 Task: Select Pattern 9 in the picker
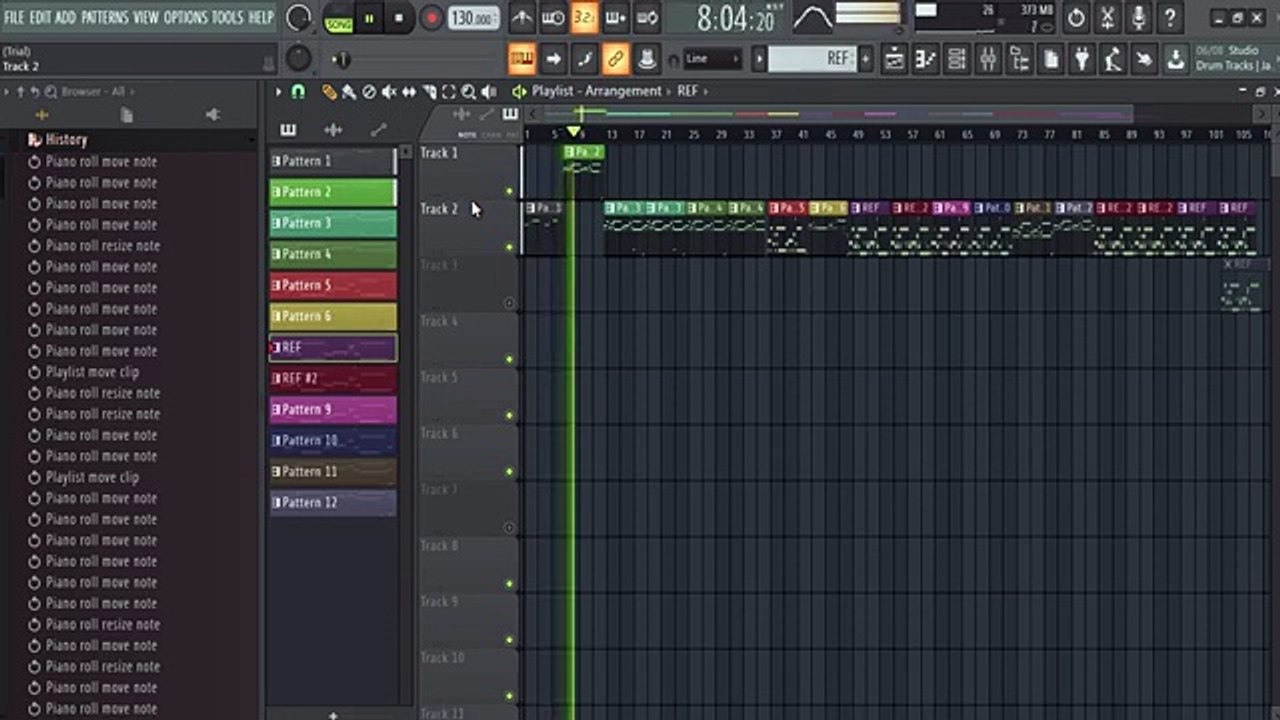(333, 409)
